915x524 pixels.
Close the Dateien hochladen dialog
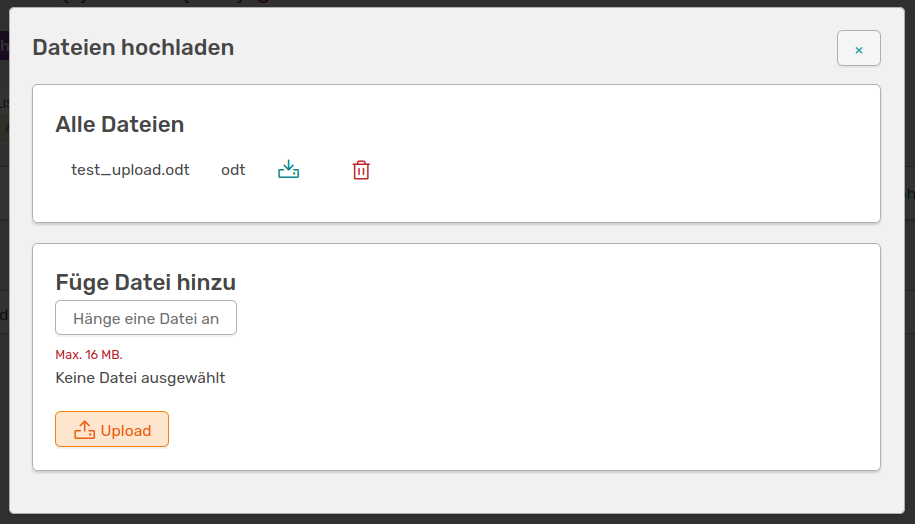(858, 49)
